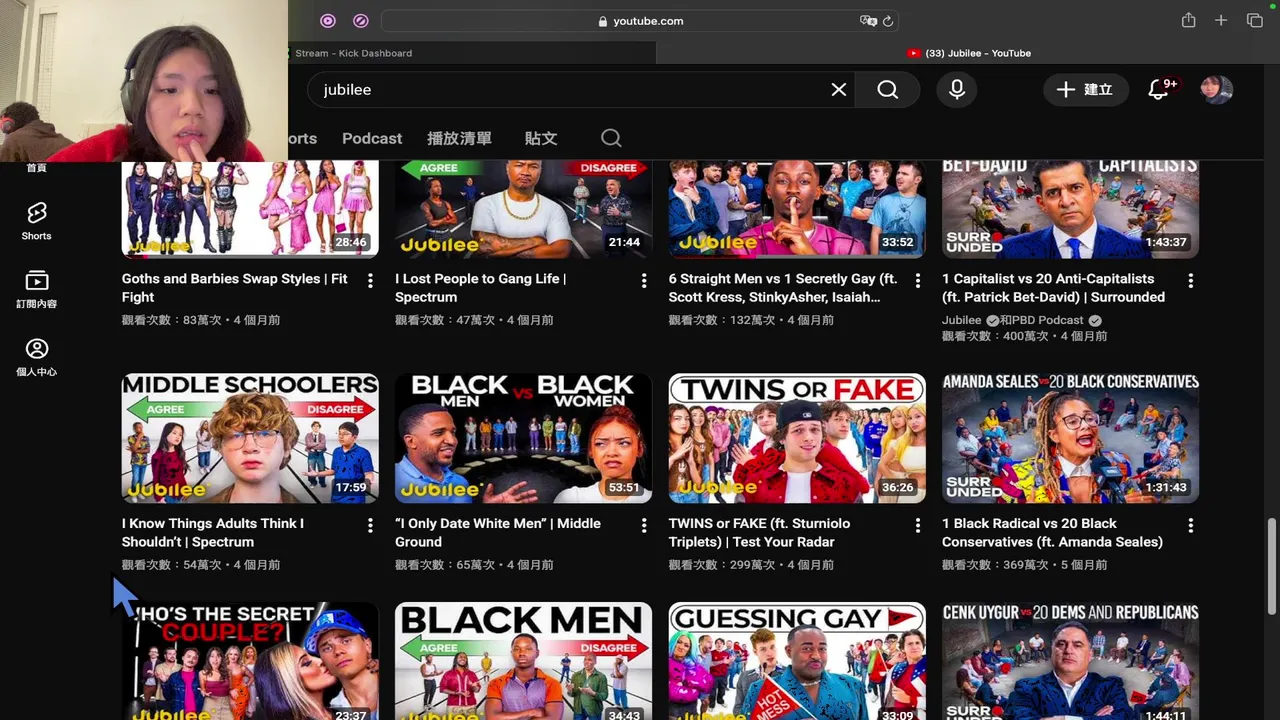This screenshot has width=1280, height=720.
Task: Open more options for 1 Black Radical video
Action: pos(1190,525)
